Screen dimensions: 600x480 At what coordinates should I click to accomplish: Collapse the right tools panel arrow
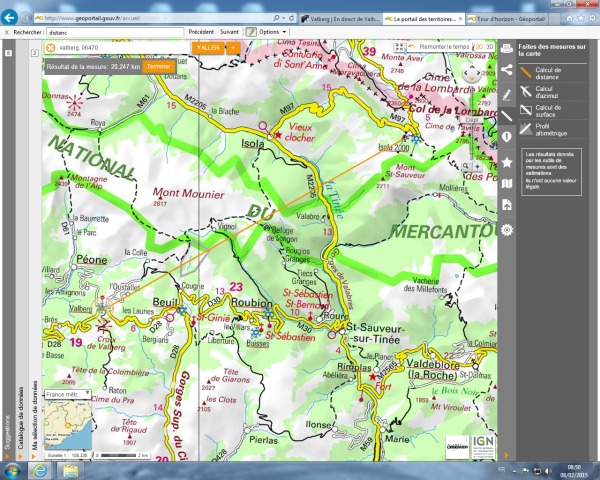(506, 455)
